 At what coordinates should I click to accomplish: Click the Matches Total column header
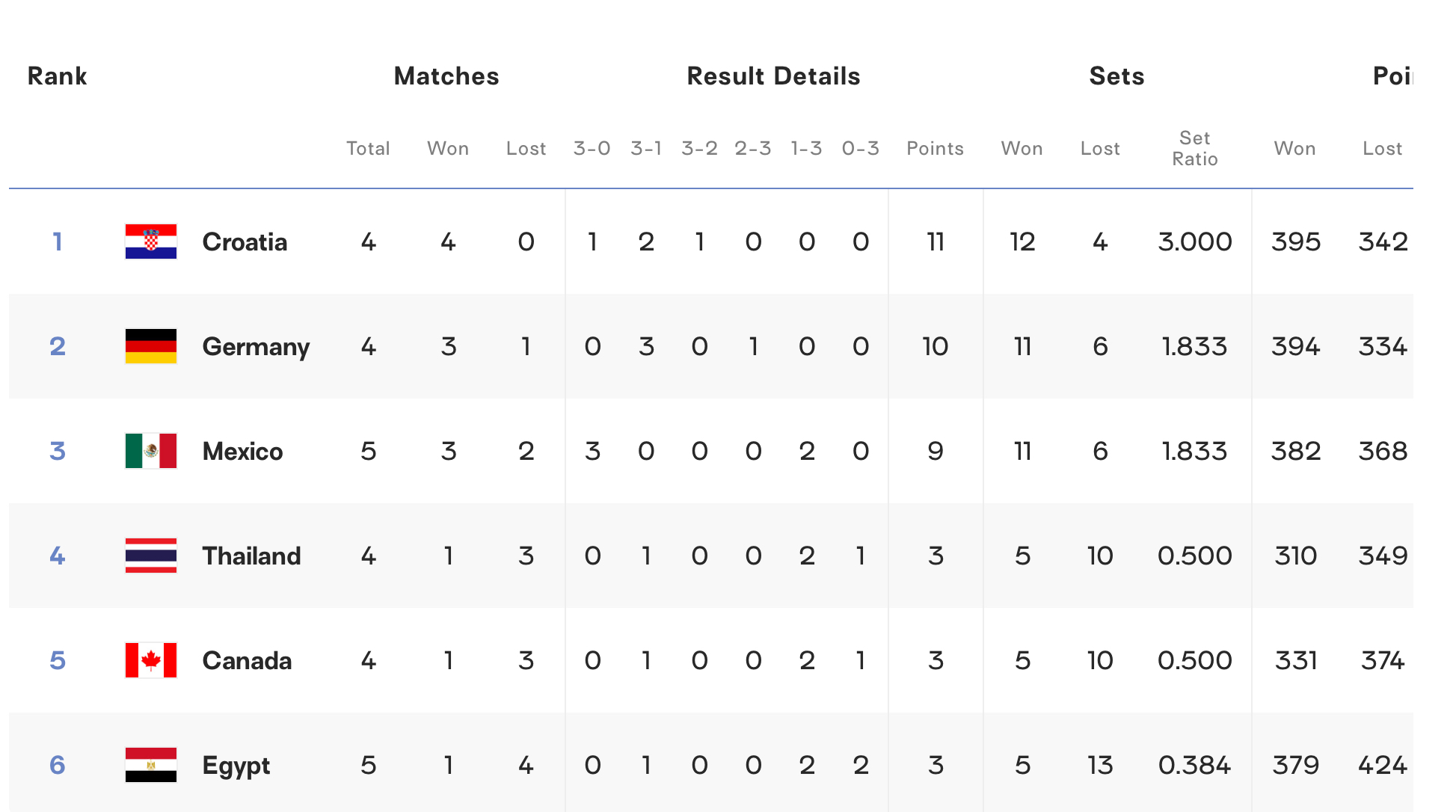(x=368, y=149)
